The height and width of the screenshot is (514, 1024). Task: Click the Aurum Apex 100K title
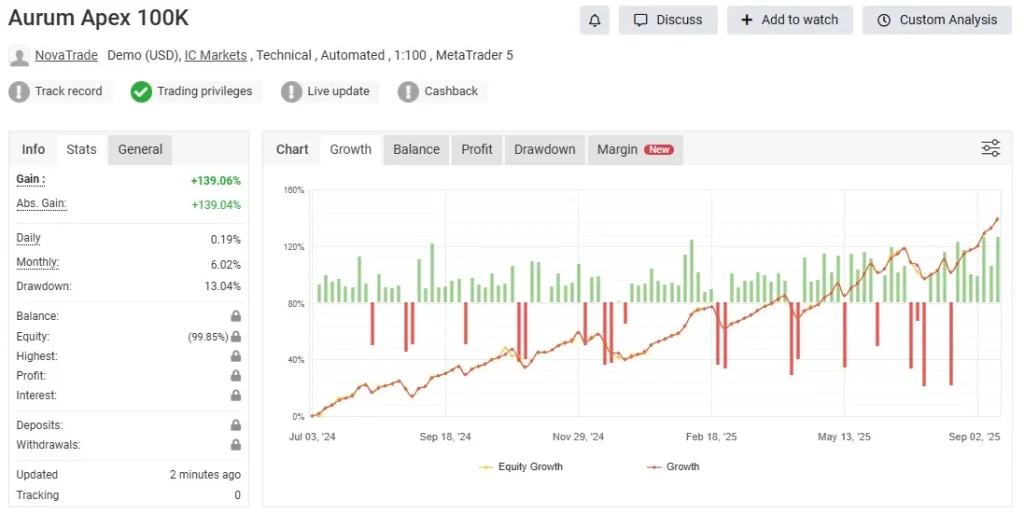pos(99,18)
